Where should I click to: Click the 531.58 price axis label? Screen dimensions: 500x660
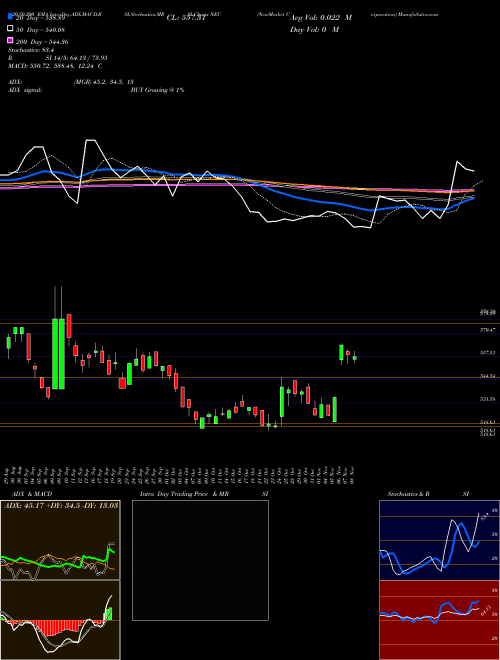488,399
